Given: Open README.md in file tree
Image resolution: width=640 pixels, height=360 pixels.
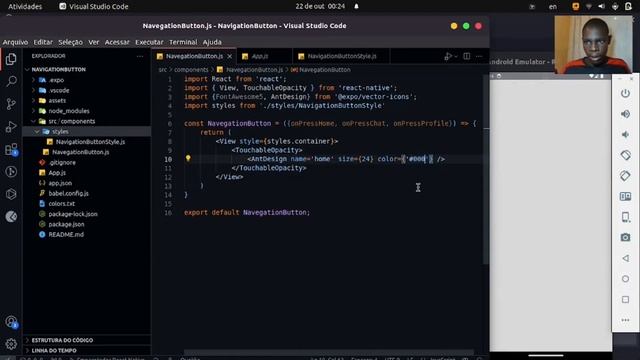Looking at the screenshot, I should pyautogui.click(x=66, y=234).
